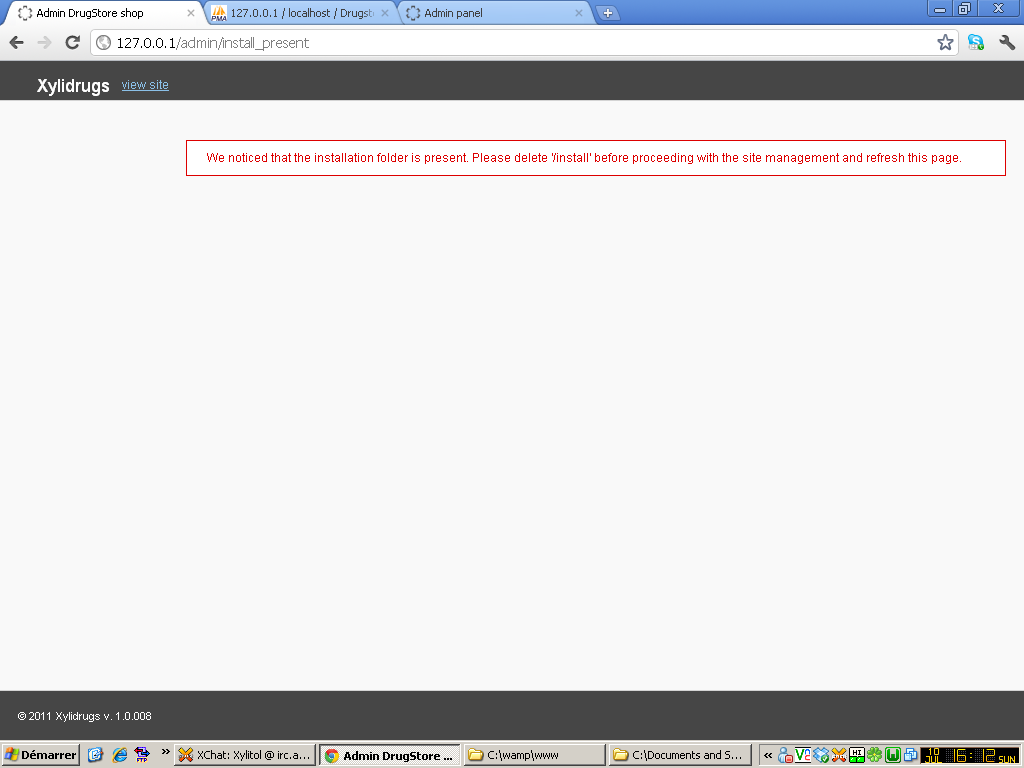
Task: Launch the FTP client quick launch icon
Action: pyautogui.click(x=142, y=755)
